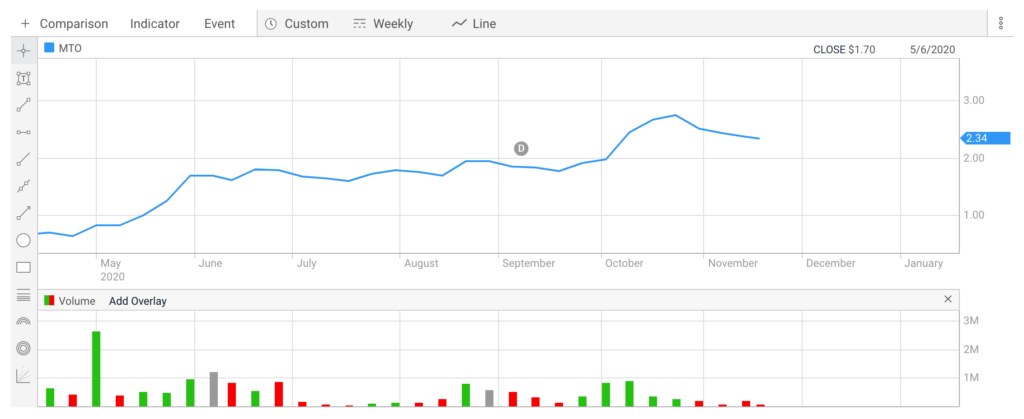
Task: Select the stepped multi-point line tool
Action: (24, 186)
